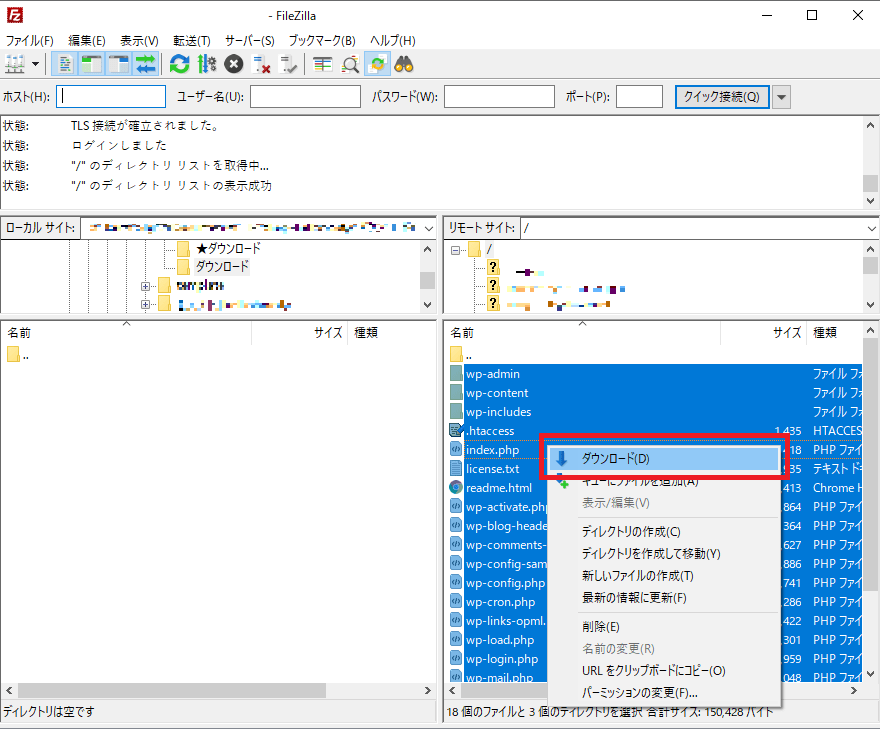Click the green refresh file list icon

point(179,64)
